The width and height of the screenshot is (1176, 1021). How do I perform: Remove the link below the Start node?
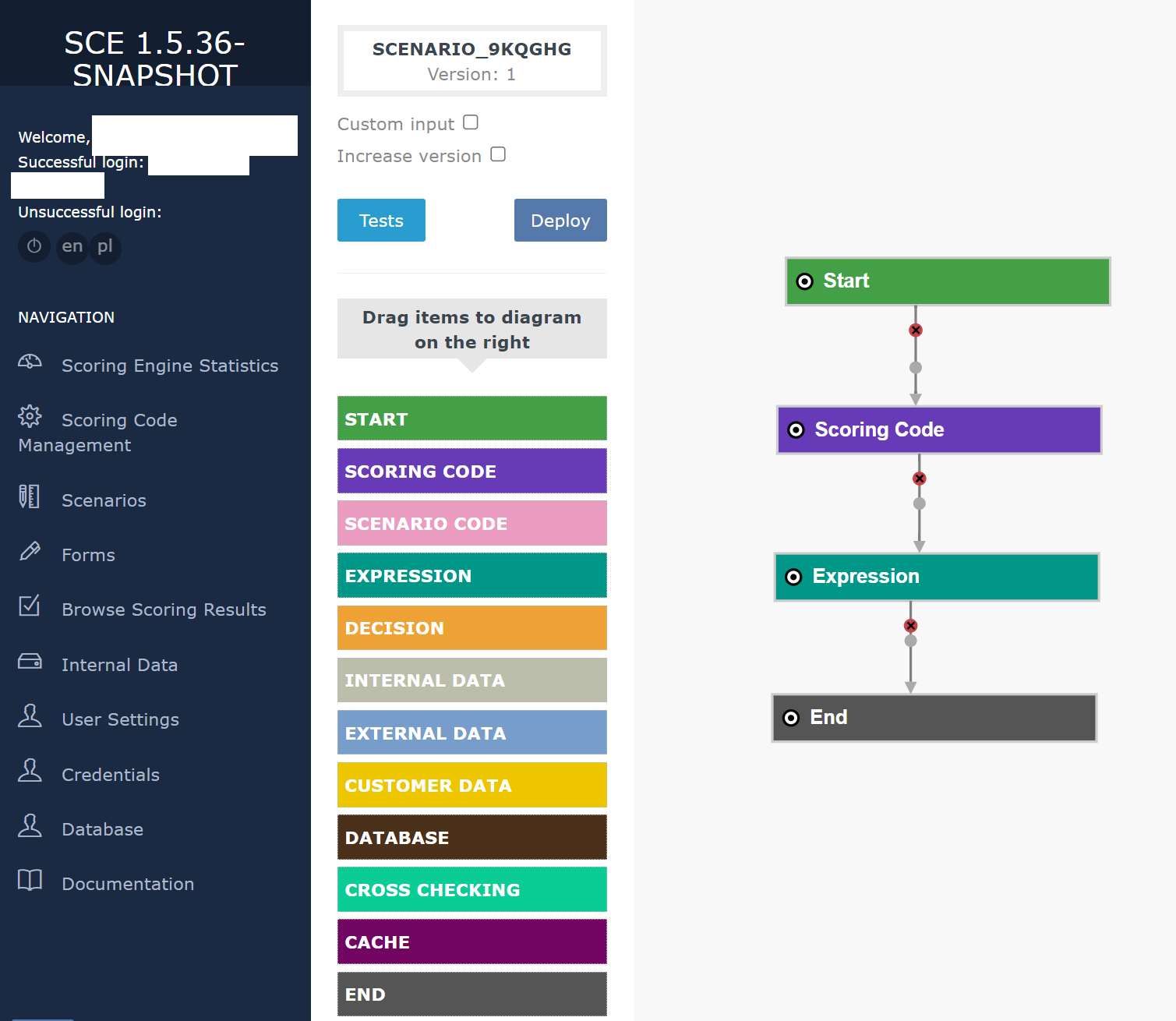coord(916,330)
